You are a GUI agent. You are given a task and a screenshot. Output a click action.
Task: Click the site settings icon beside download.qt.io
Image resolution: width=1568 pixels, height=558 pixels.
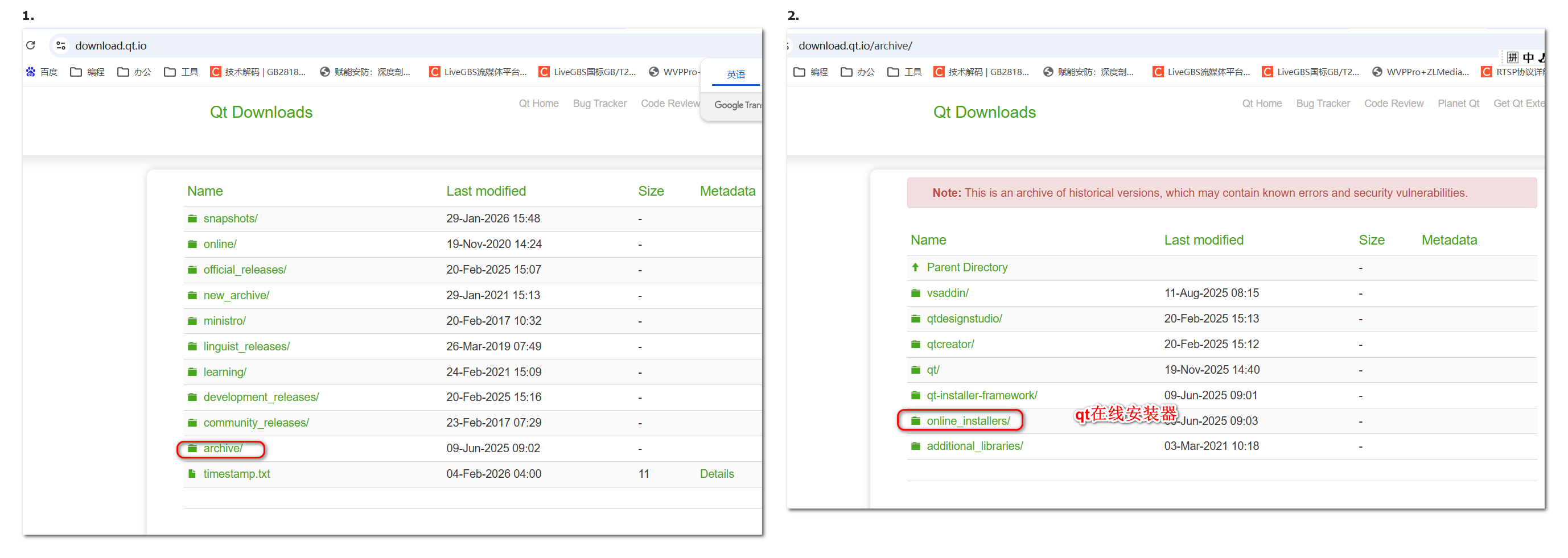(x=61, y=45)
